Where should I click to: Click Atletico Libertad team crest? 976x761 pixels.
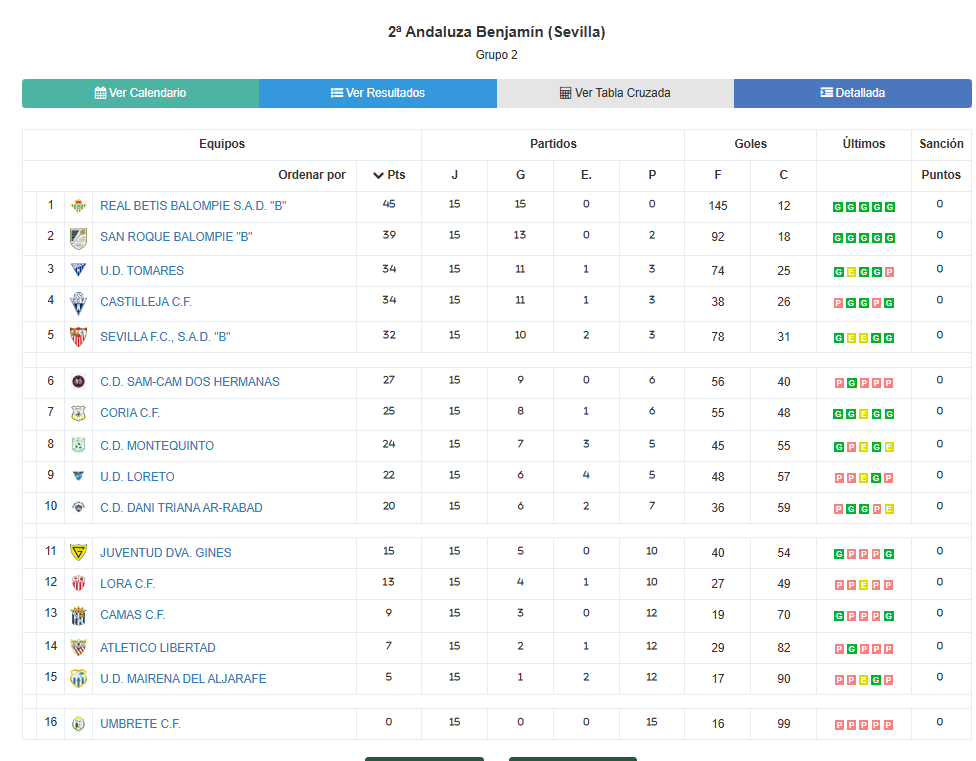point(78,648)
